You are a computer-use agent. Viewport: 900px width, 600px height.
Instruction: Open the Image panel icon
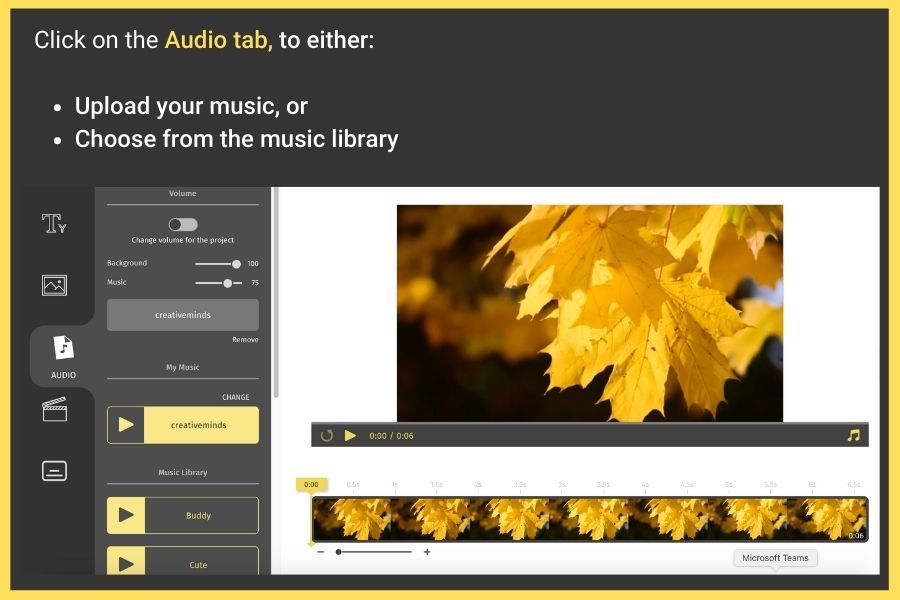55,285
